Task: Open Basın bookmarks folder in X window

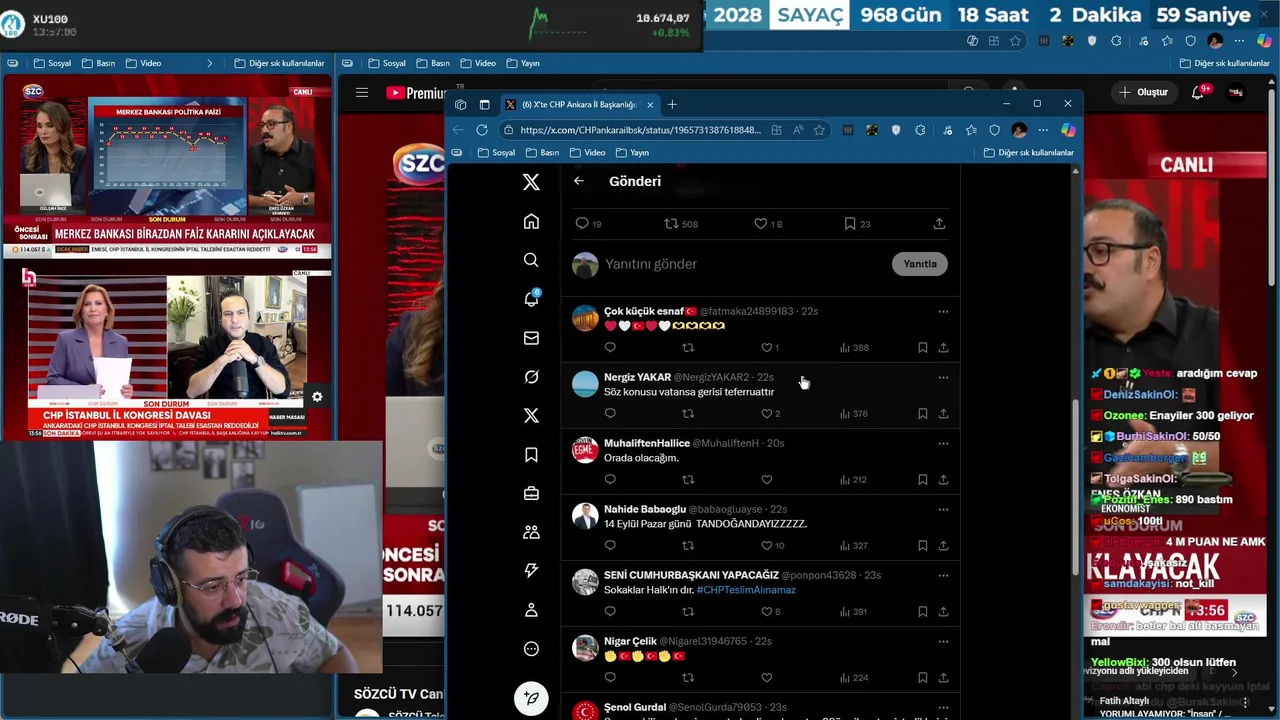Action: pyautogui.click(x=542, y=153)
